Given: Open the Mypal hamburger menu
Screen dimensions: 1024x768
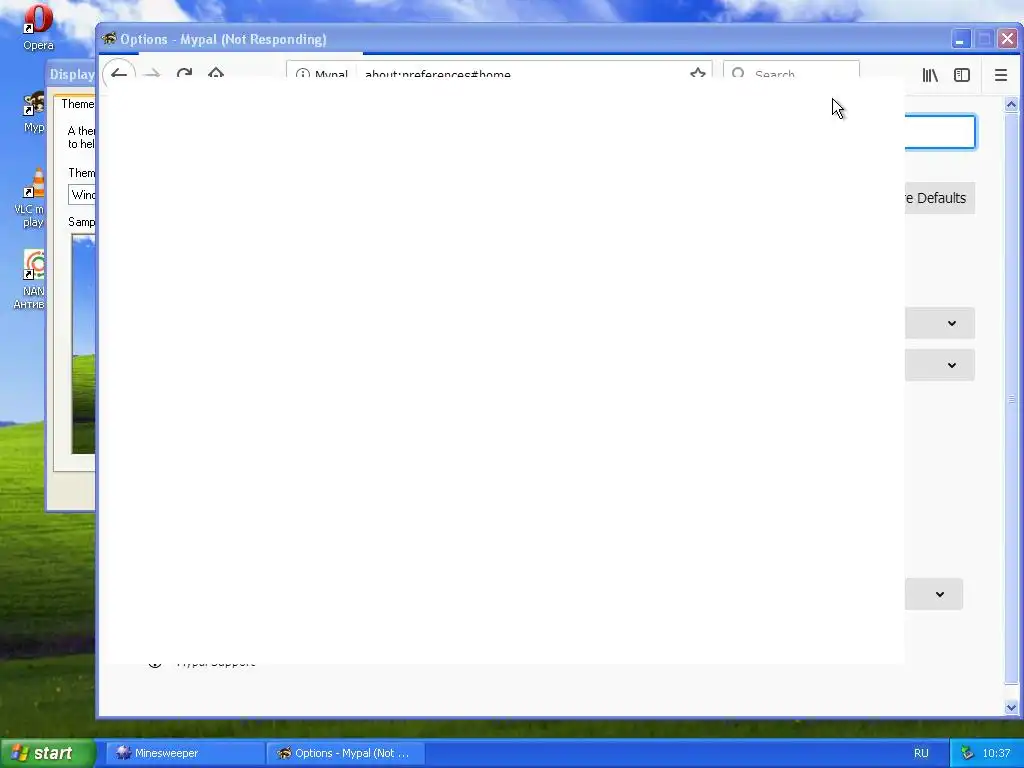Looking at the screenshot, I should click(1000, 75).
